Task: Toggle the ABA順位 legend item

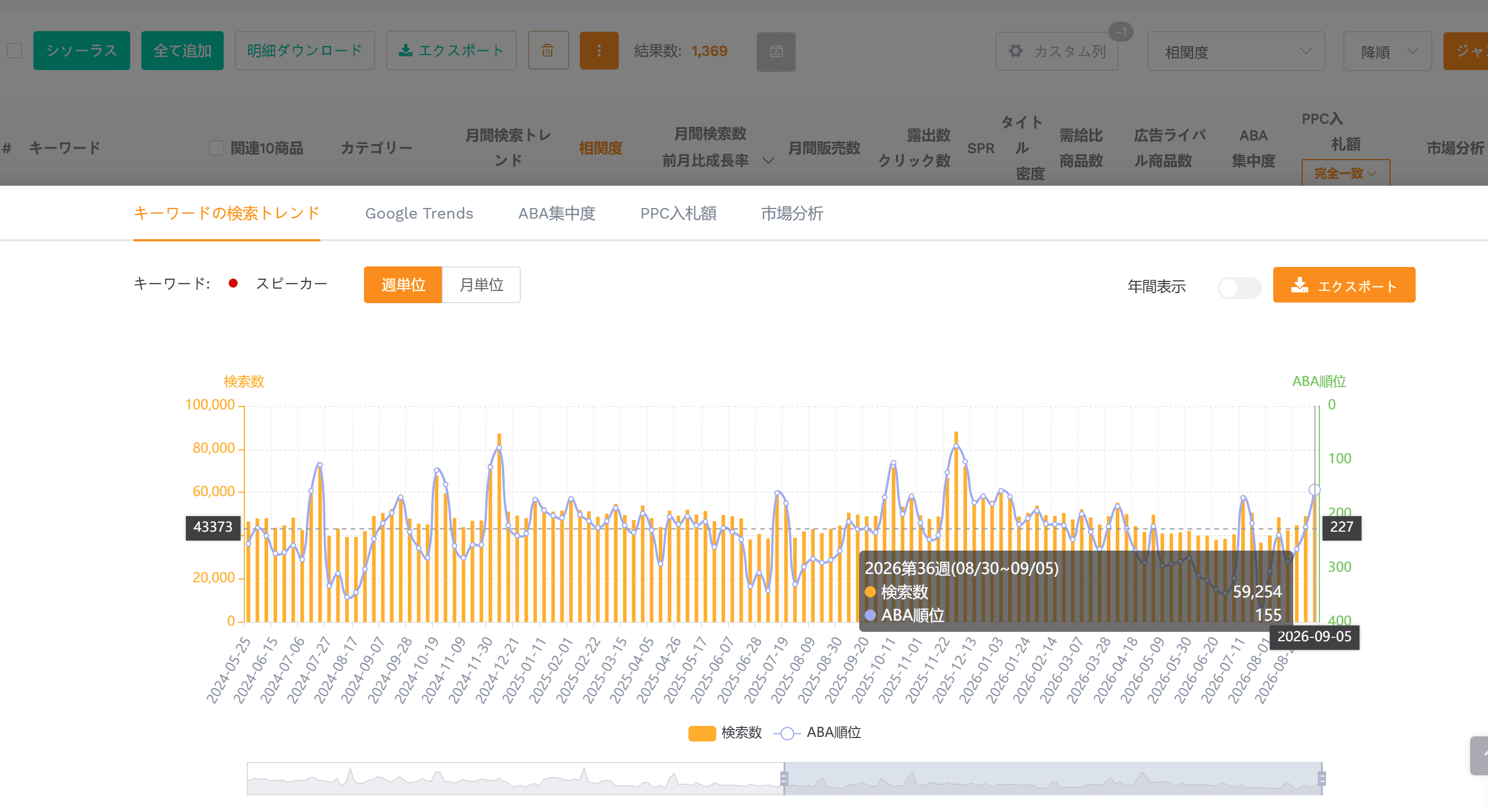Action: pos(817,732)
